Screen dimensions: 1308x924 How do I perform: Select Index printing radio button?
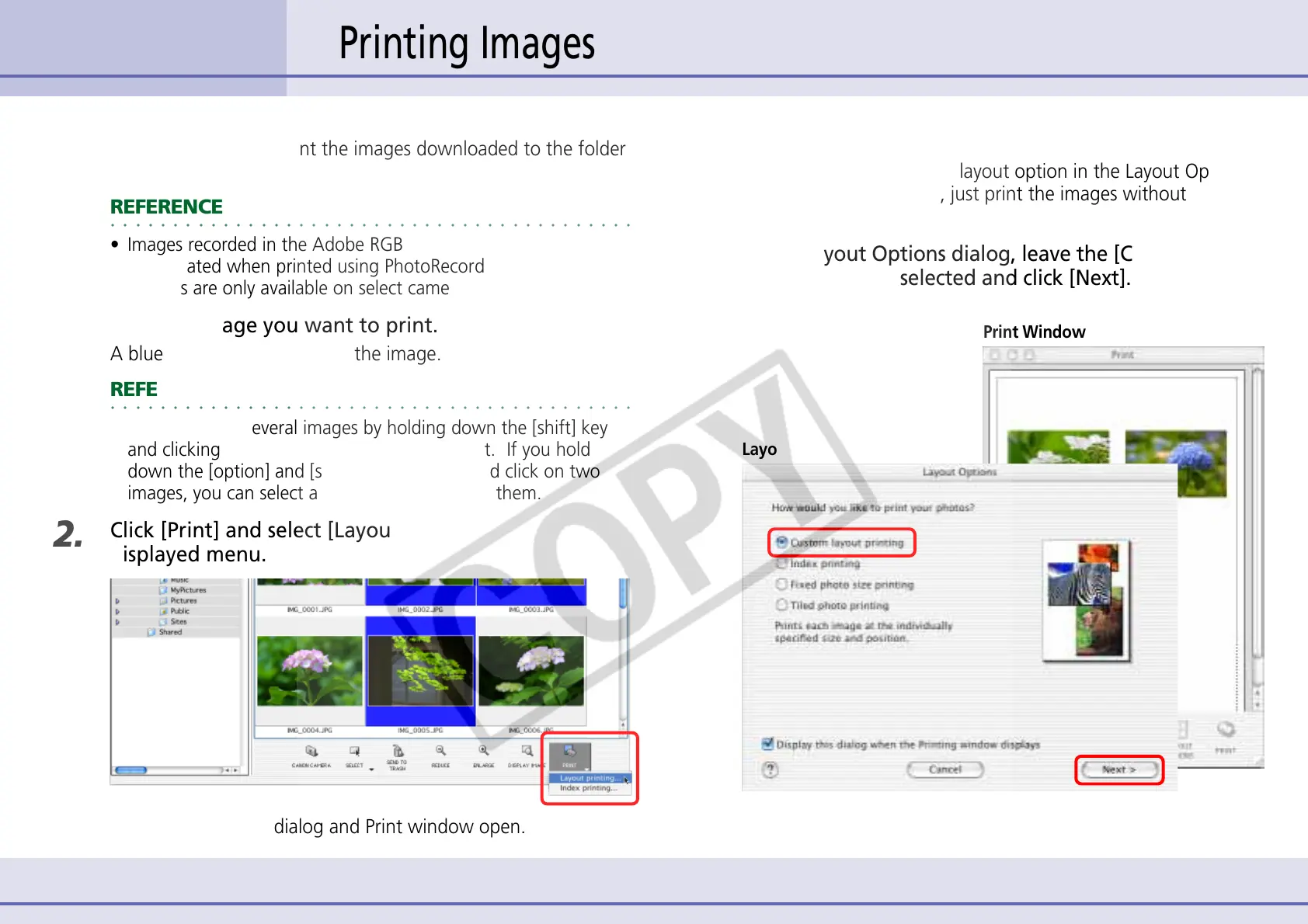781,563
